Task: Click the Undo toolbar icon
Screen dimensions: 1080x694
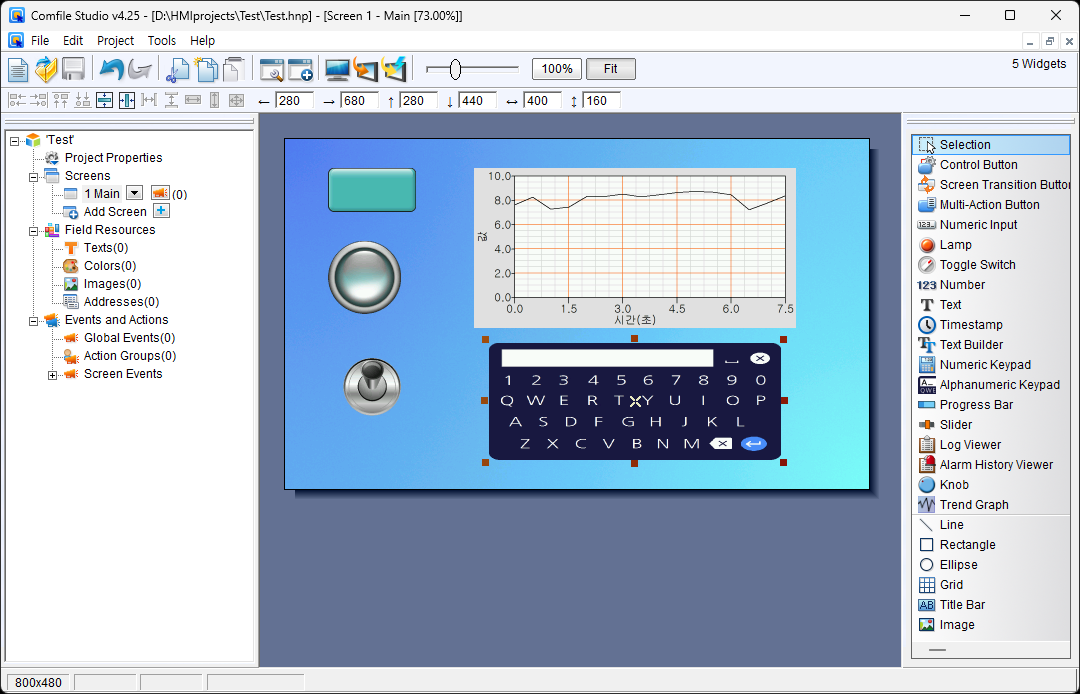Action: 114,68
